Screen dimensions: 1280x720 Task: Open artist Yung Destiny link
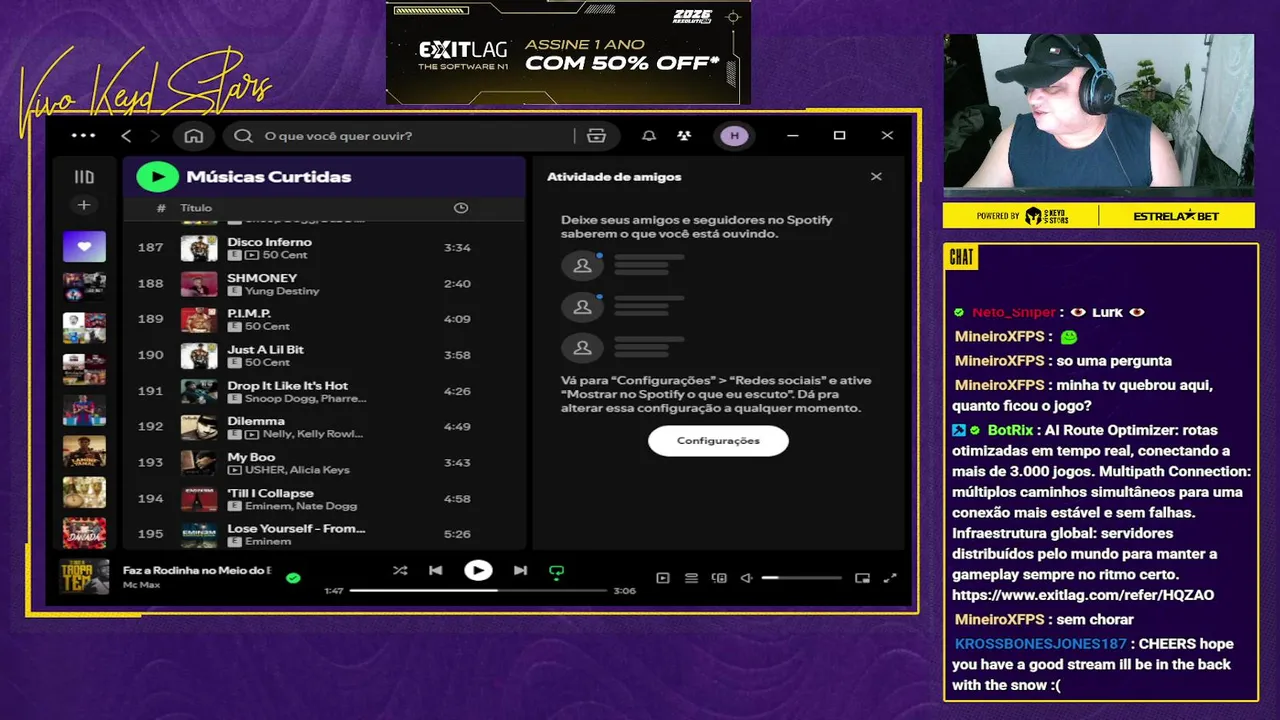(282, 291)
